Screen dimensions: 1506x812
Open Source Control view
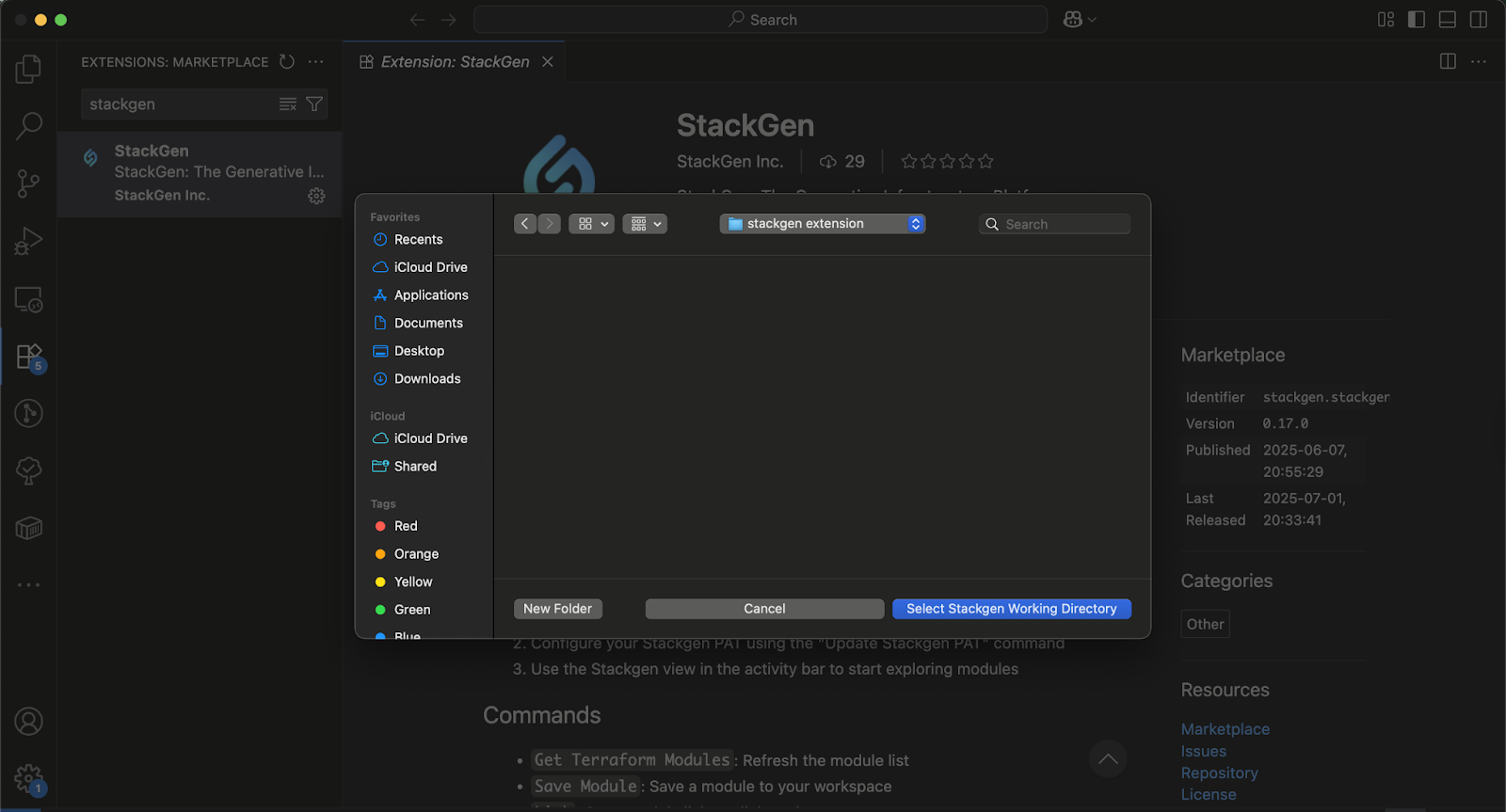click(x=28, y=183)
